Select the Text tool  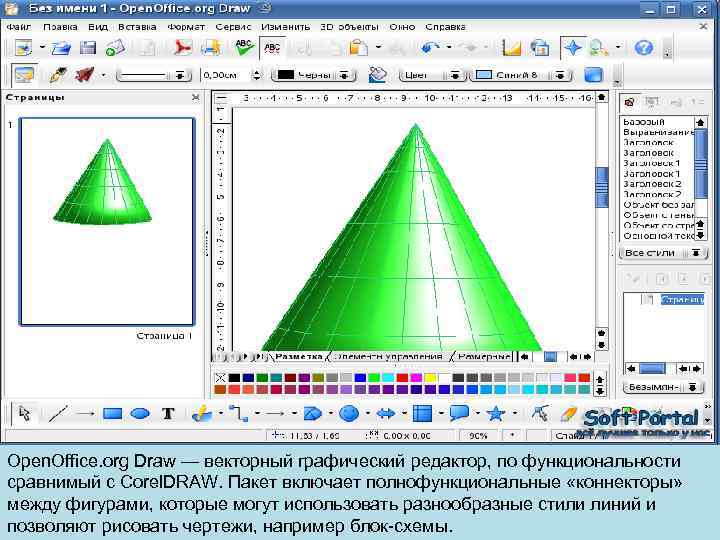[x=168, y=414]
